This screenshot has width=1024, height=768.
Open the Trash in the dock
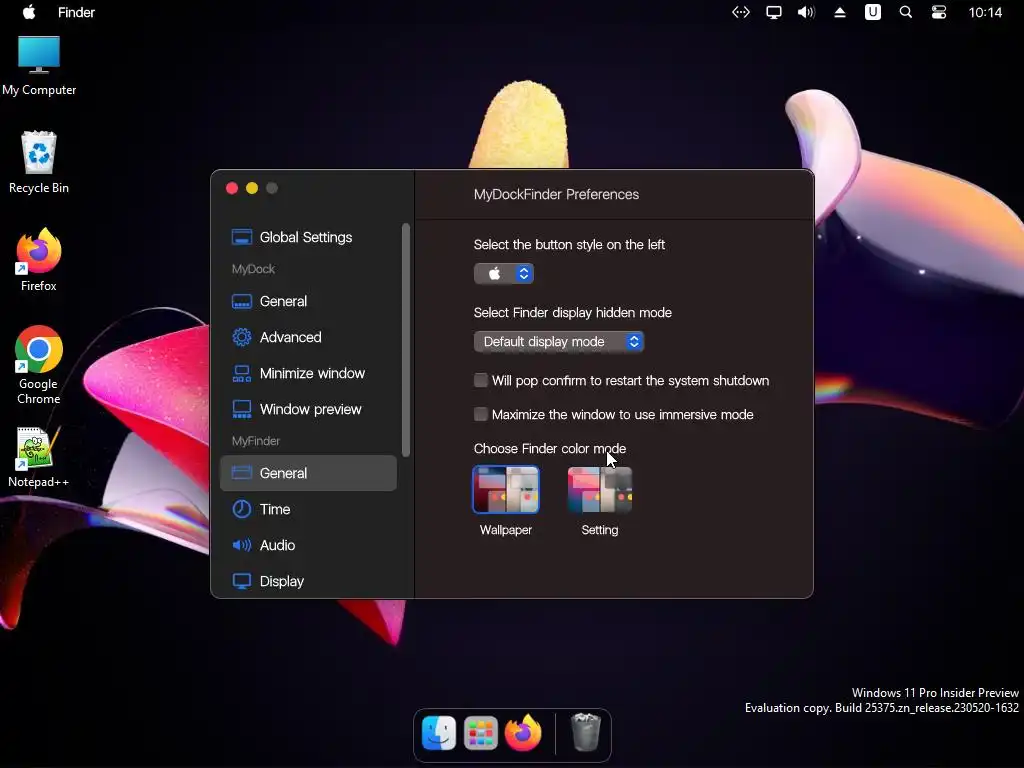[585, 733]
